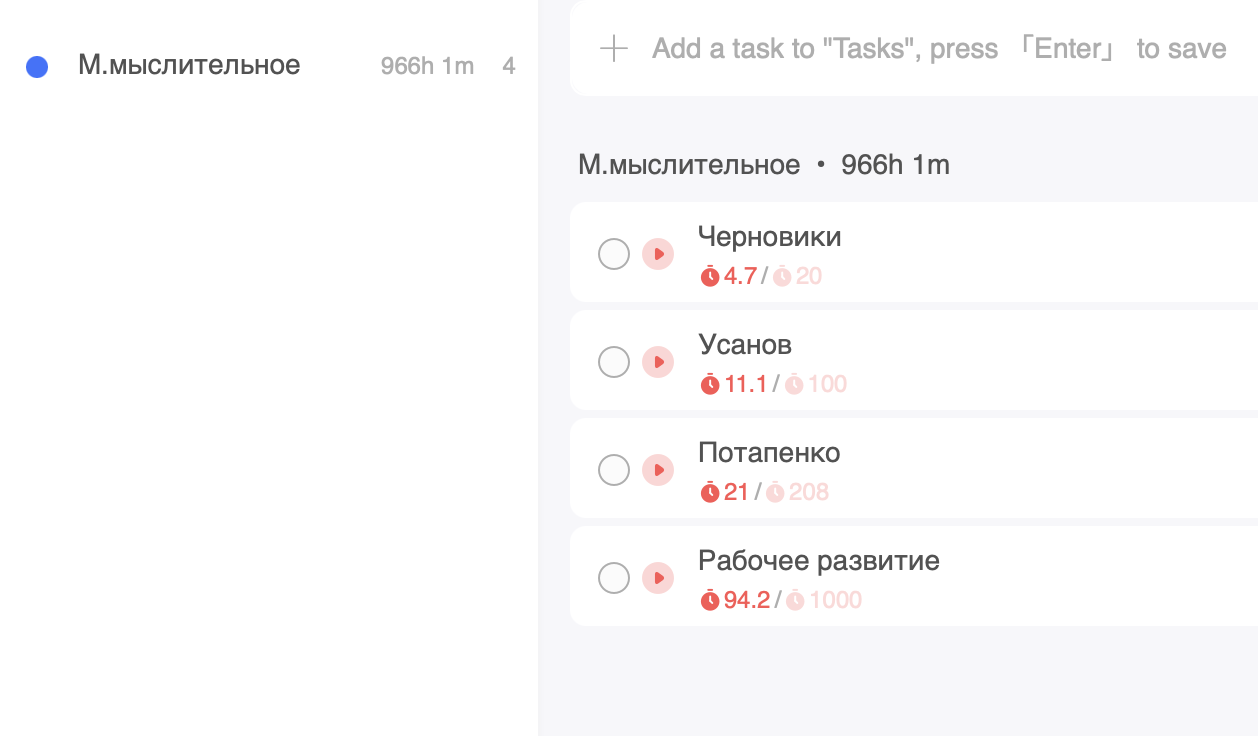
Task: Select the М.мыслительное project in the sidebar
Action: [x=189, y=66]
